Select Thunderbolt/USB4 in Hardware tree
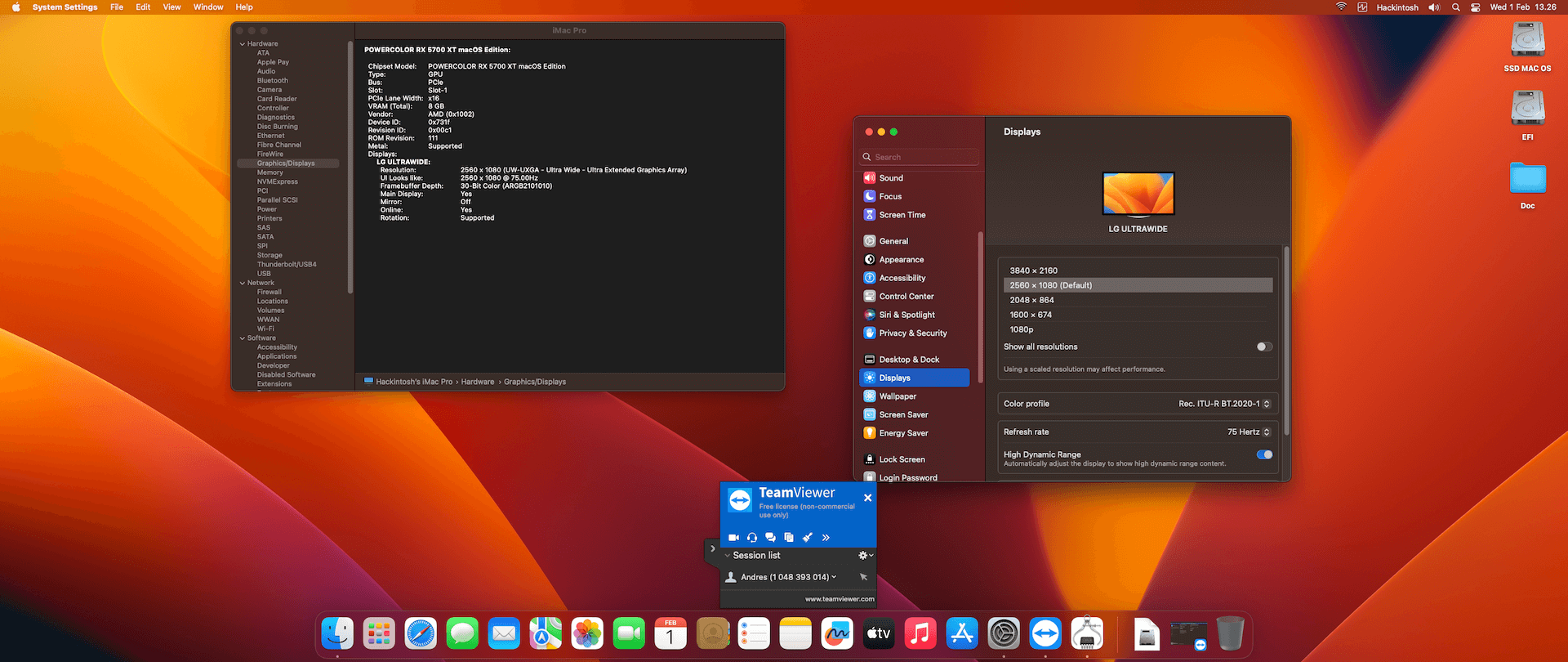 (287, 265)
